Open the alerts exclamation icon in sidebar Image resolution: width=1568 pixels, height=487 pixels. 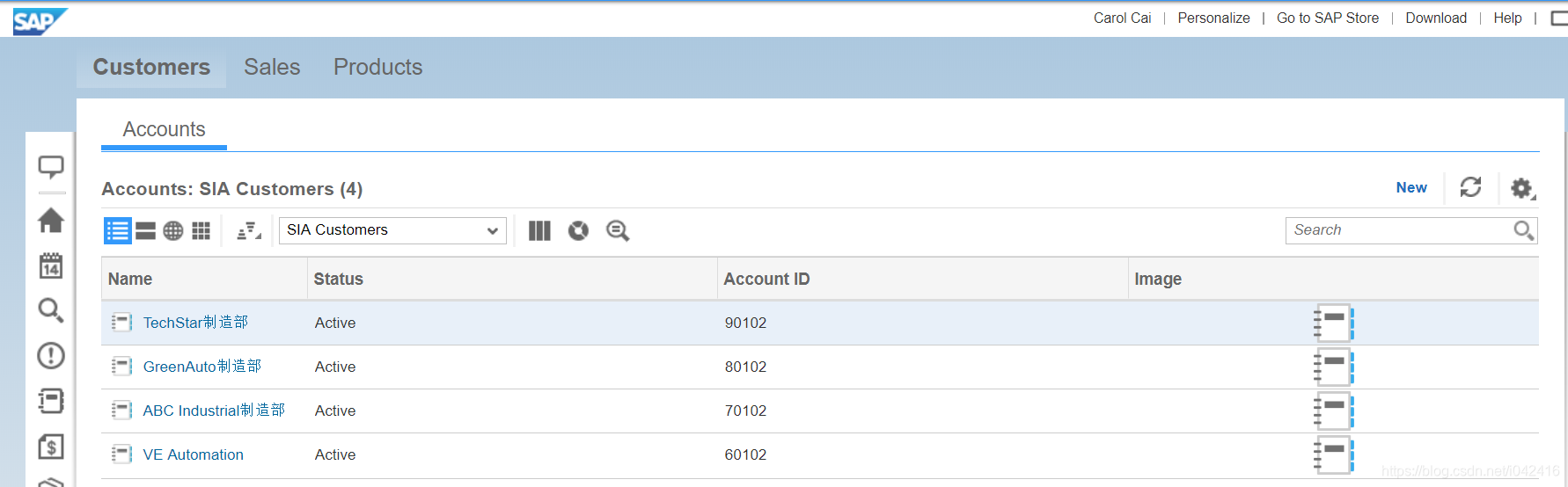[51, 355]
